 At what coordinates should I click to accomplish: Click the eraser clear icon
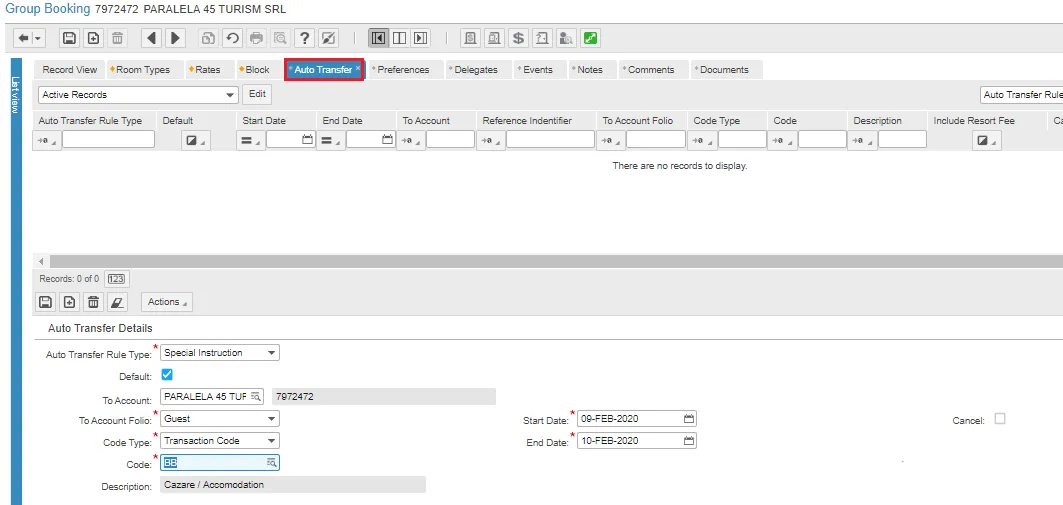(x=117, y=302)
